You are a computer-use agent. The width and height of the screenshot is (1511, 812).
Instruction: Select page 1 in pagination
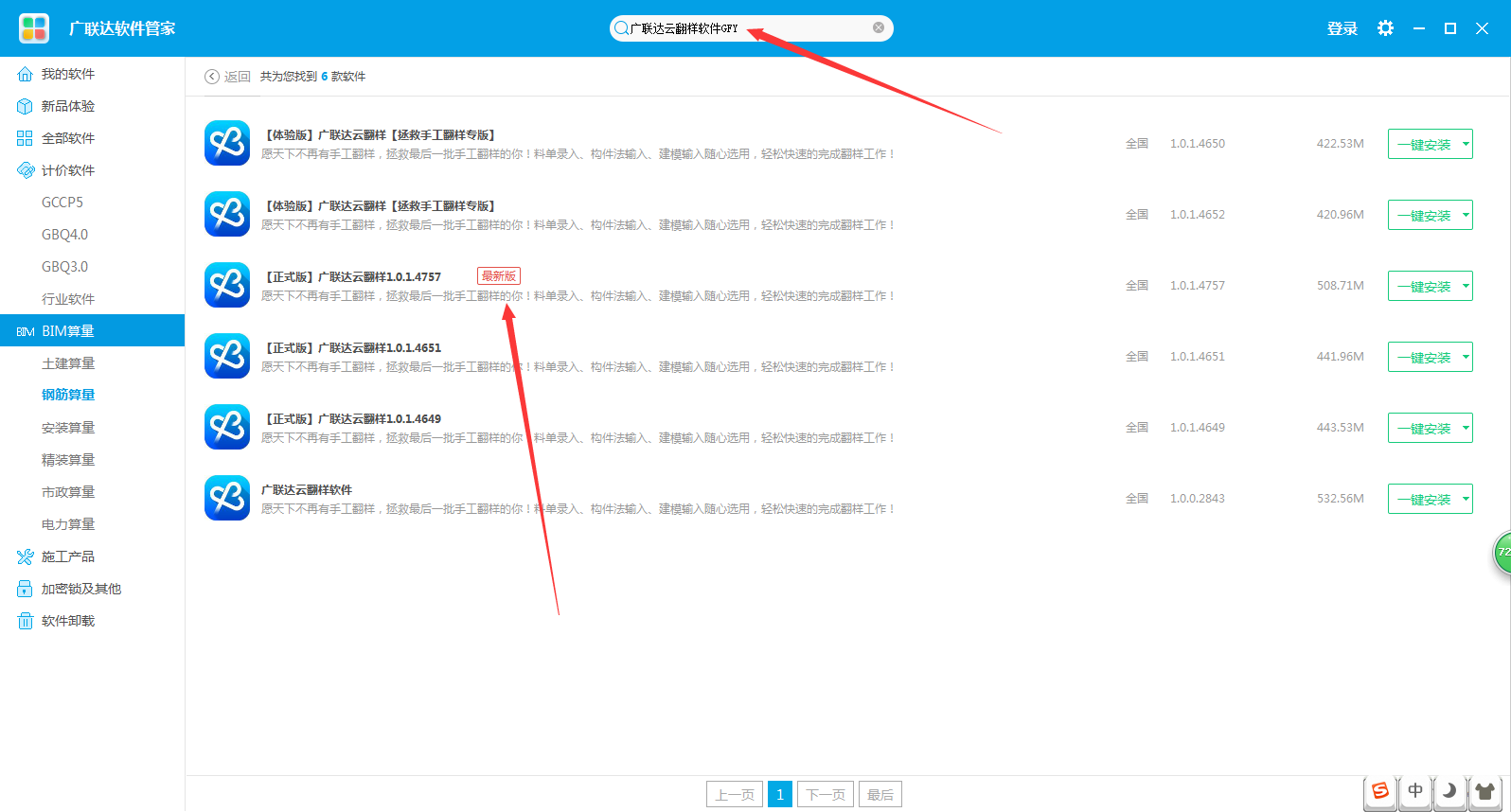point(780,794)
